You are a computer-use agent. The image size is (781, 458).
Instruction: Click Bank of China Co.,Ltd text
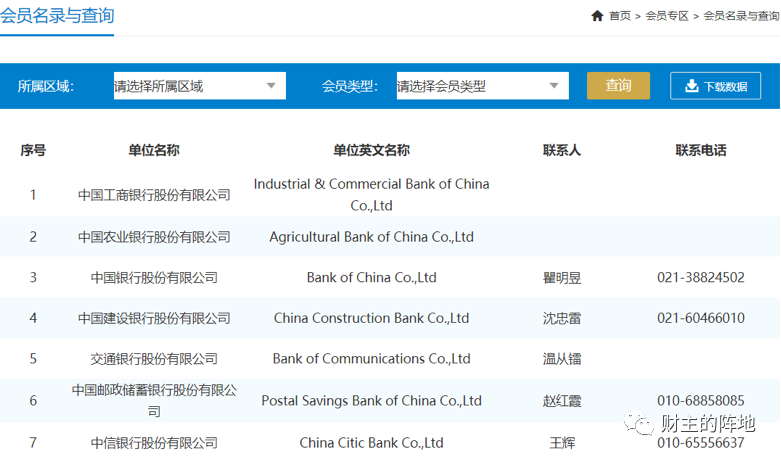click(372, 277)
